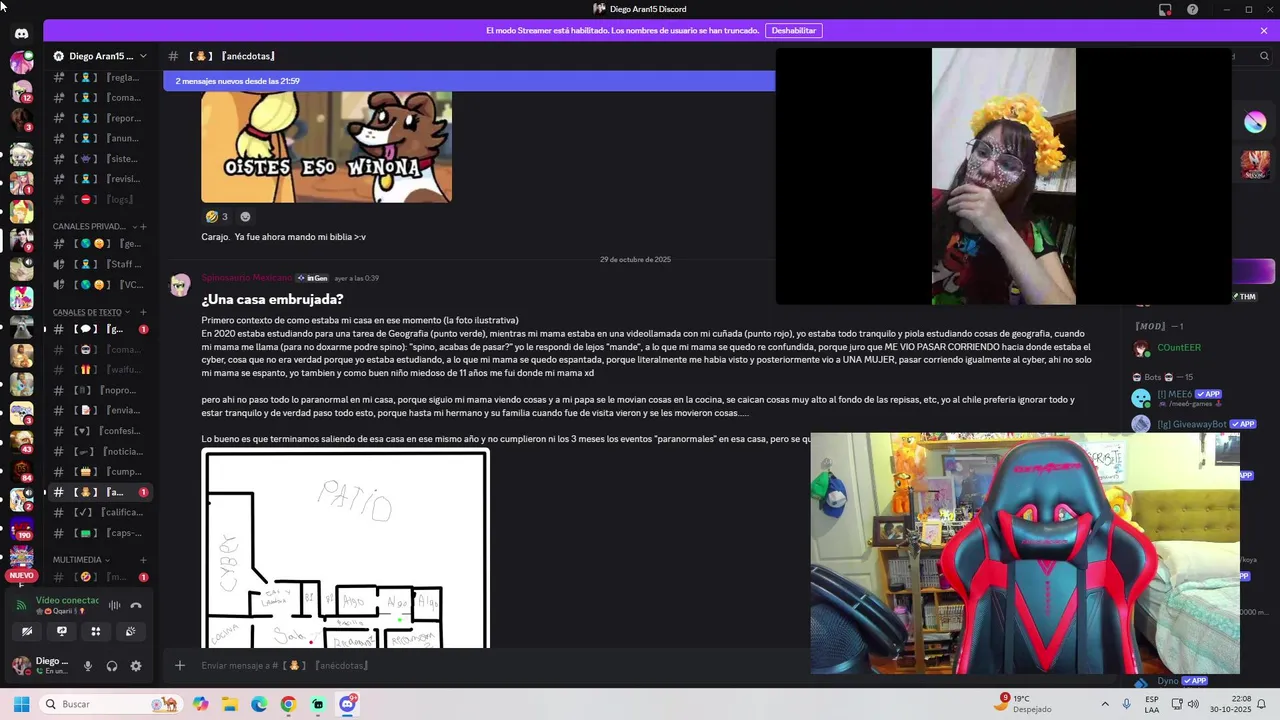Viewport: 1280px width, 720px height.
Task: Open Windows Start menu
Action: click(x=21, y=704)
